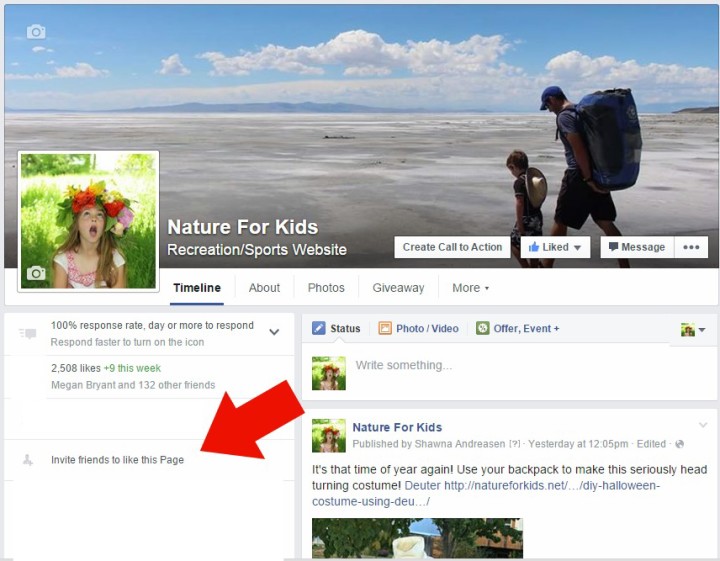
Task: Open the post-as identity dropdown
Action: point(693,330)
